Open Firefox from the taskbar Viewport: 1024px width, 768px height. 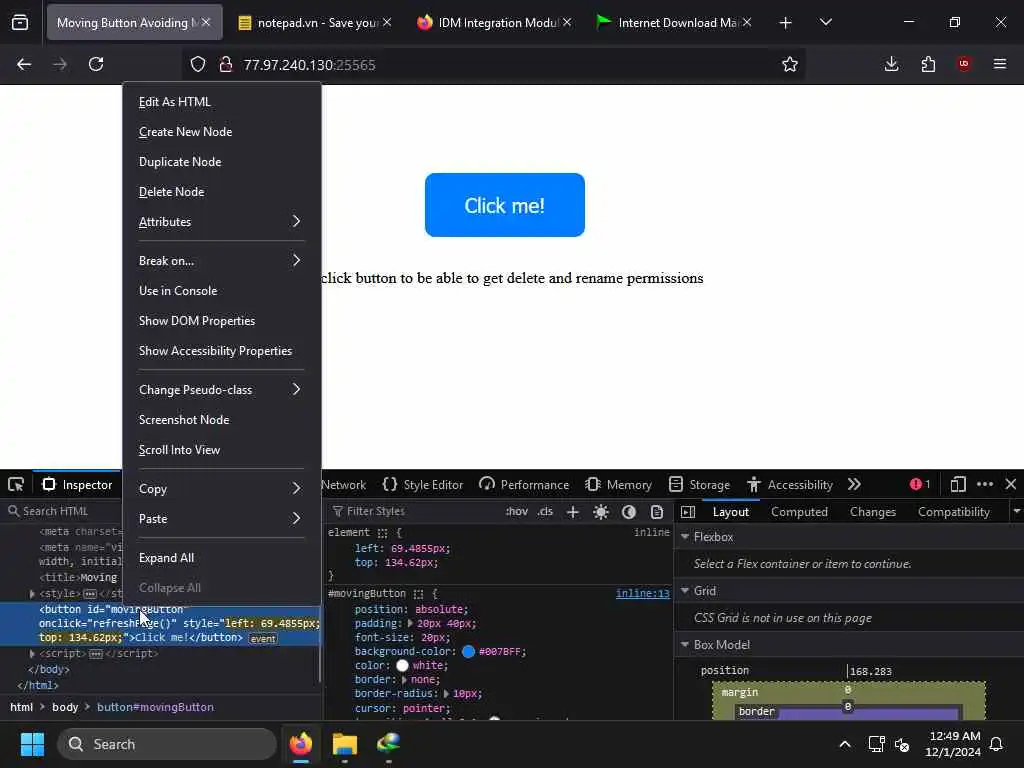point(301,744)
